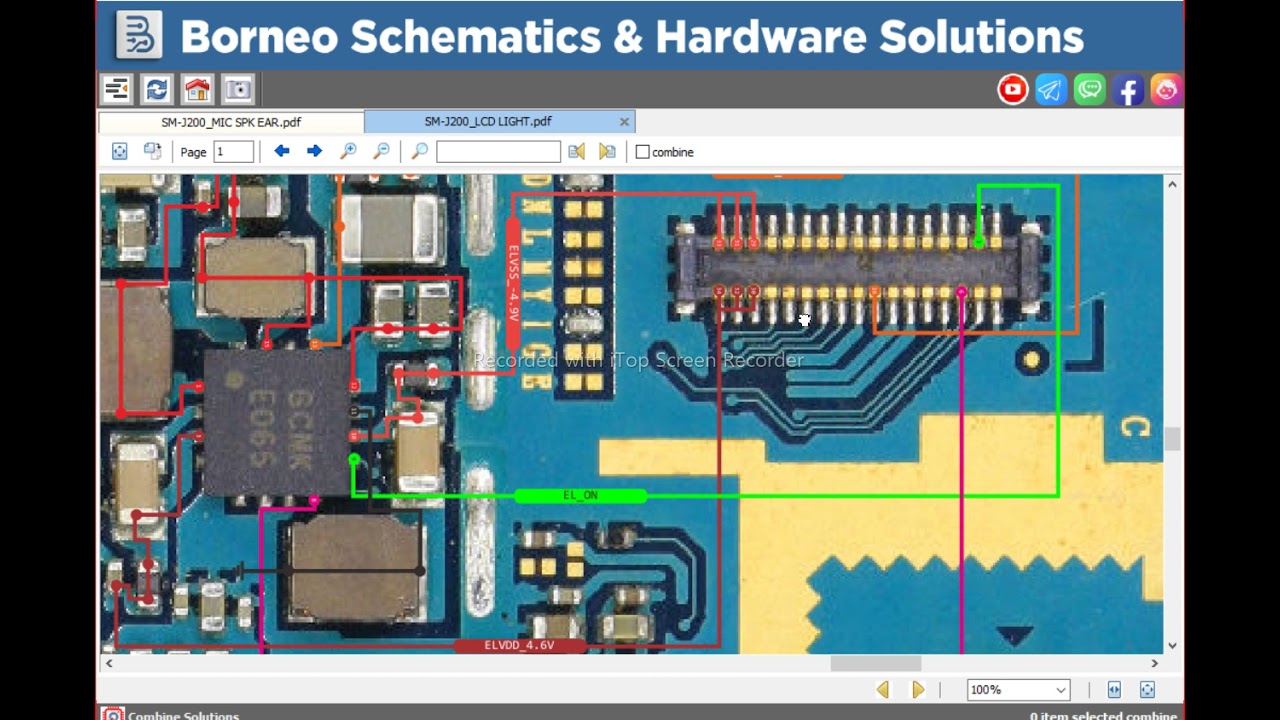Click the horizontal scrollbar left arrow
This screenshot has height=720, width=1280.
(x=108, y=663)
